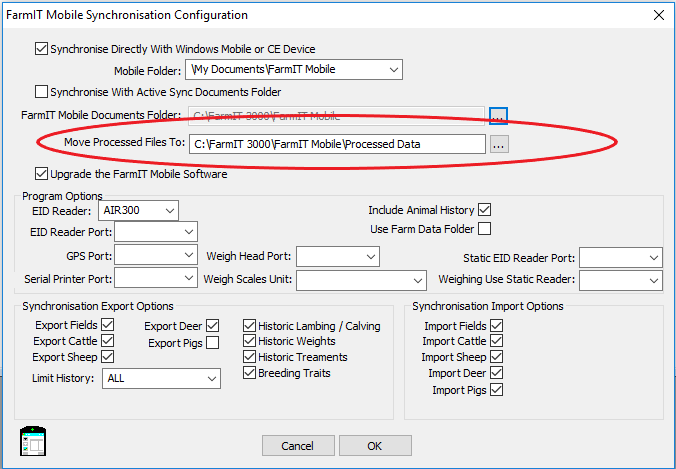The image size is (676, 469).
Task: Toggle Import Deer checkbox
Action: [497, 372]
